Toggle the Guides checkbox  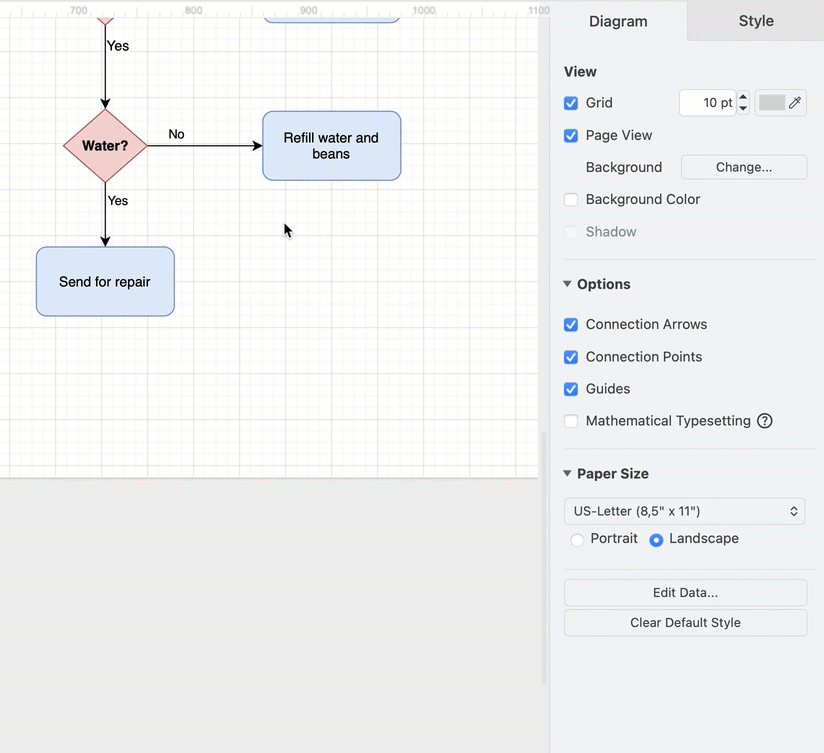[571, 389]
